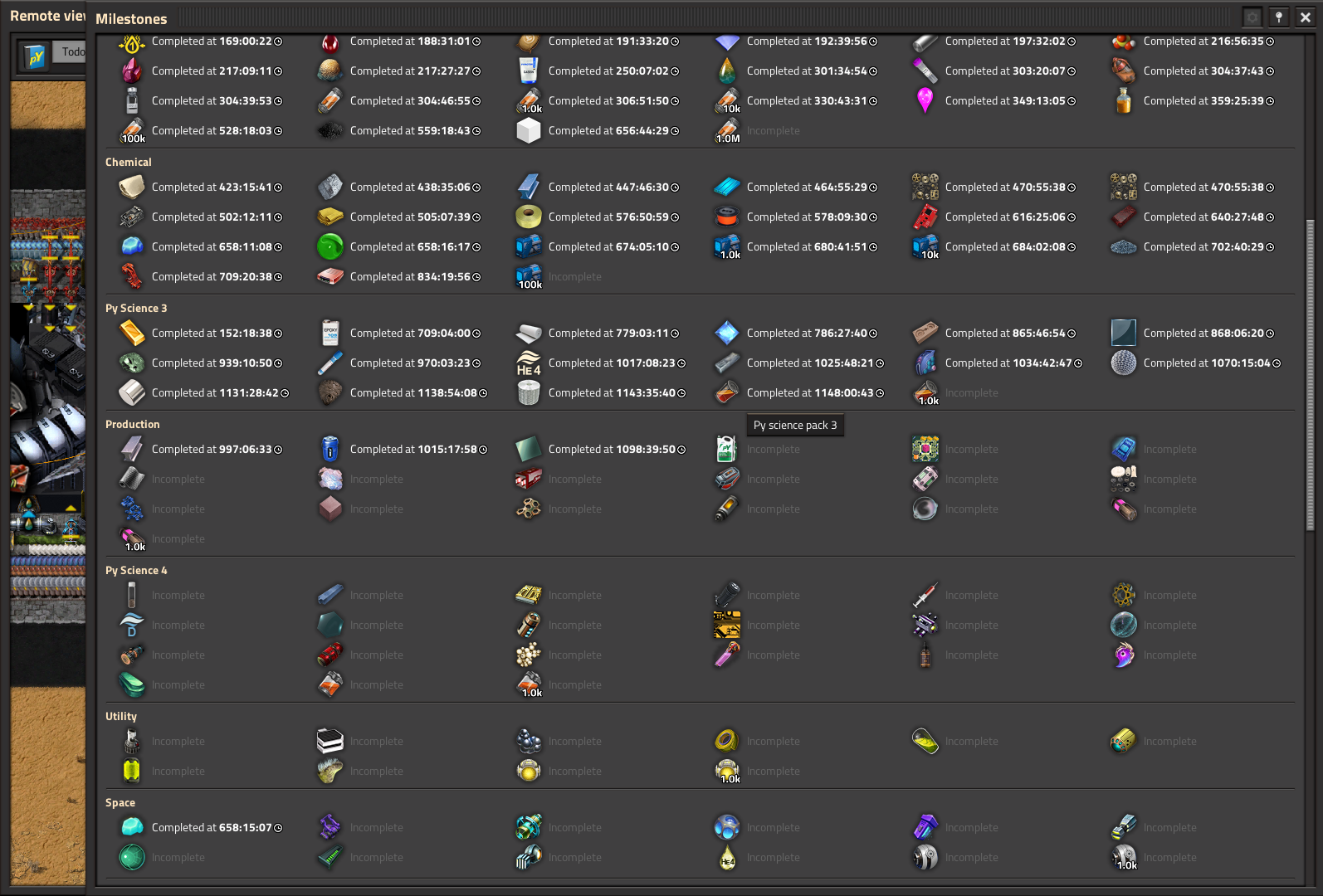The image size is (1323, 896).
Task: Click the pink drop icon beside 349:13:05
Action: click(x=925, y=101)
